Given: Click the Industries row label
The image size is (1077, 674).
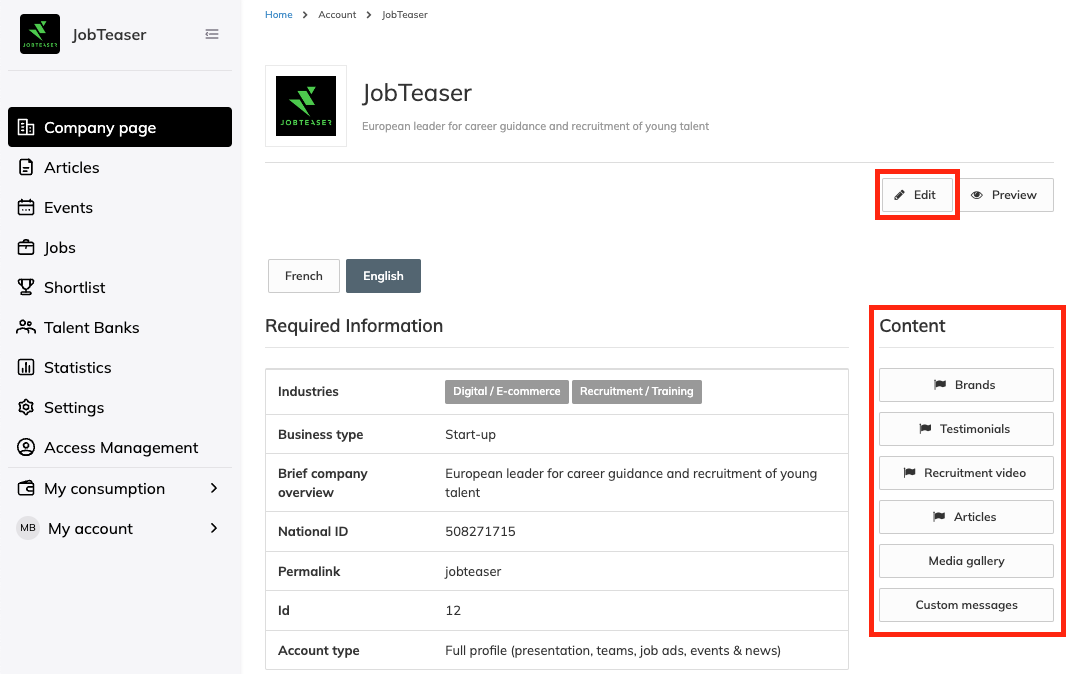Looking at the screenshot, I should 308,392.
